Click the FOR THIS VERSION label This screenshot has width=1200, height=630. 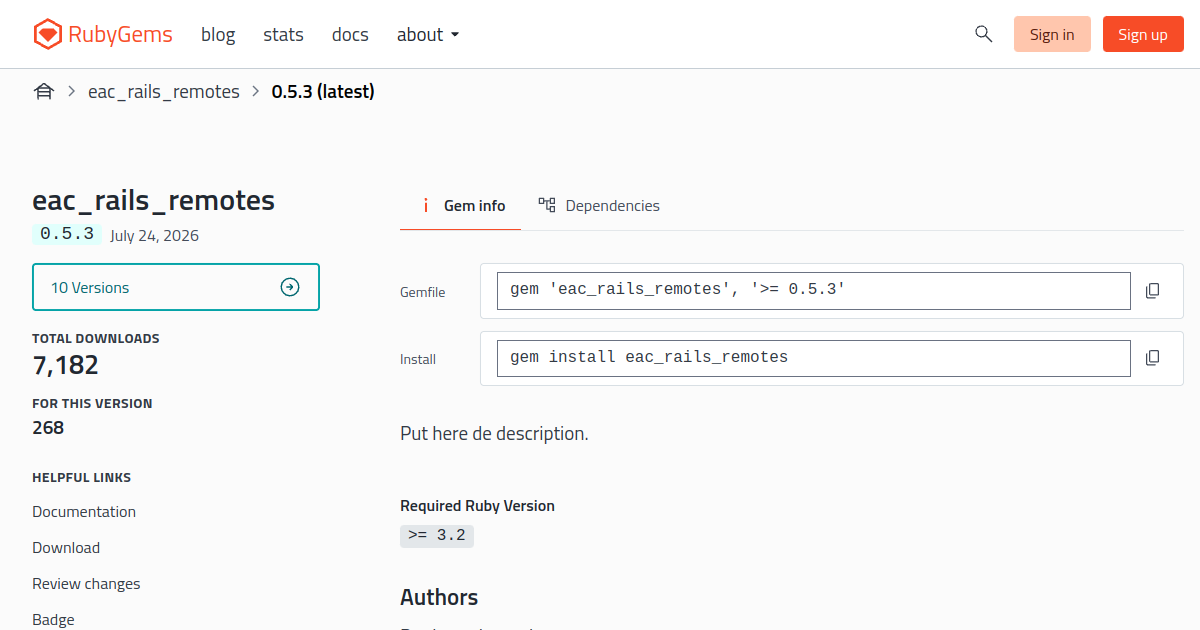[x=92, y=404]
